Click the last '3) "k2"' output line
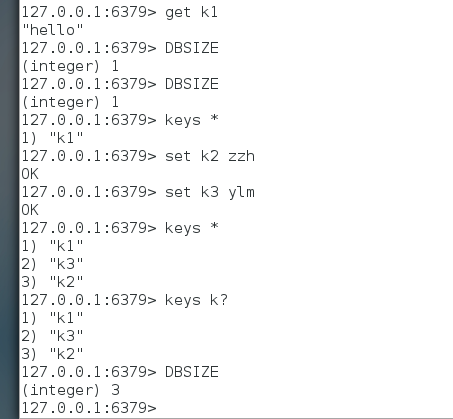453x419 pixels. coord(52,354)
